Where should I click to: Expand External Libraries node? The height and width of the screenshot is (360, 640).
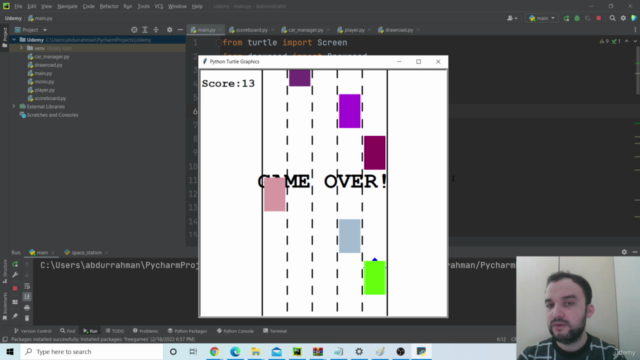coord(14,107)
